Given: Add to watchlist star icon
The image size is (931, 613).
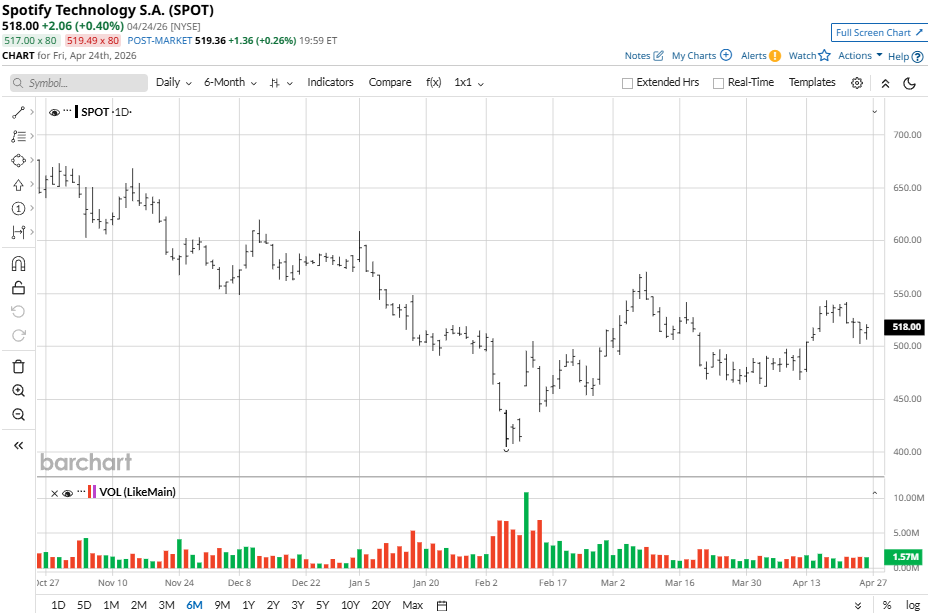Looking at the screenshot, I should point(824,56).
